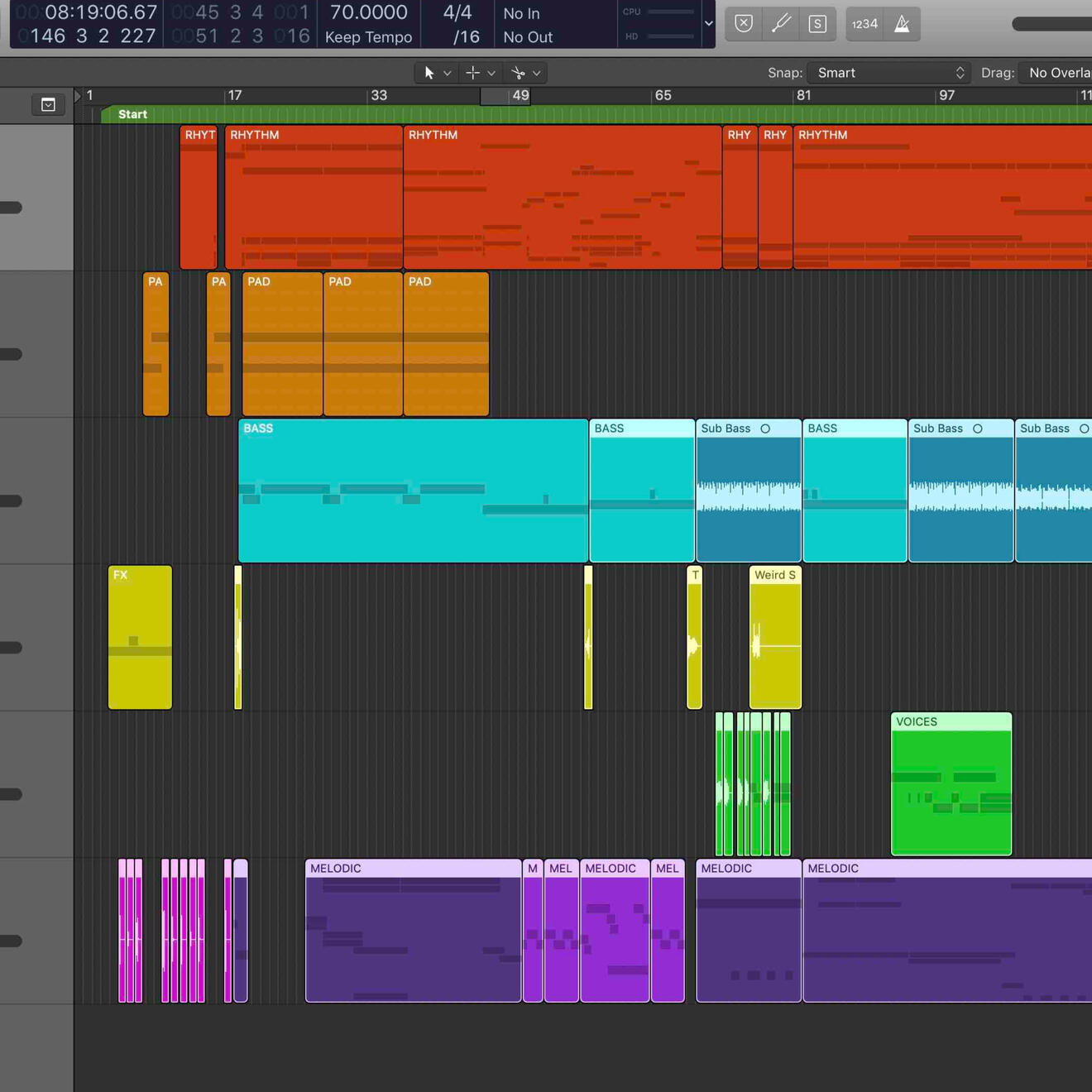Open the Snap mode dropdown set to Smart
Image resolution: width=1092 pixels, height=1092 pixels.
tap(889, 73)
